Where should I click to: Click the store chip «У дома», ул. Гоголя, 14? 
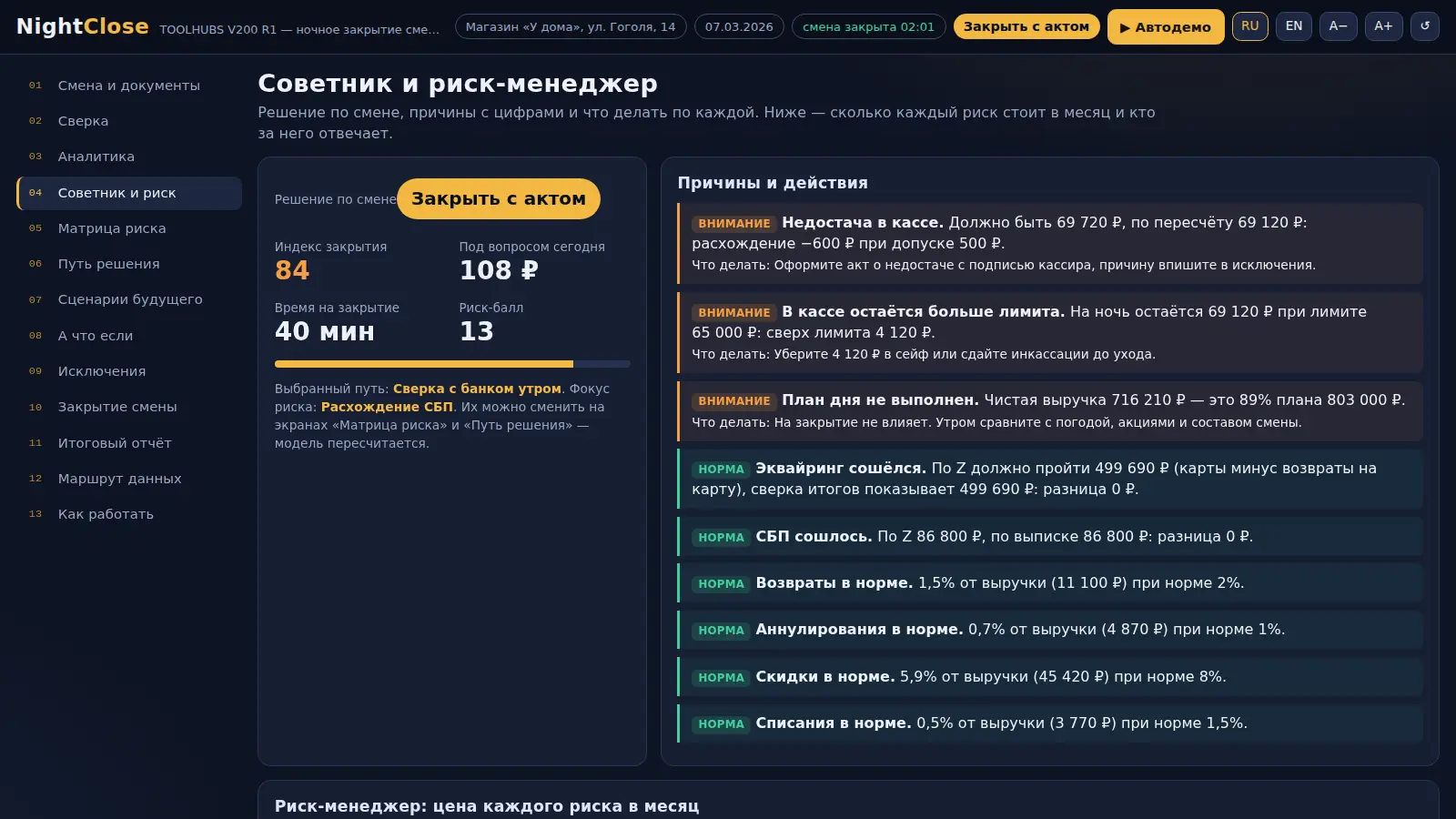point(571,26)
